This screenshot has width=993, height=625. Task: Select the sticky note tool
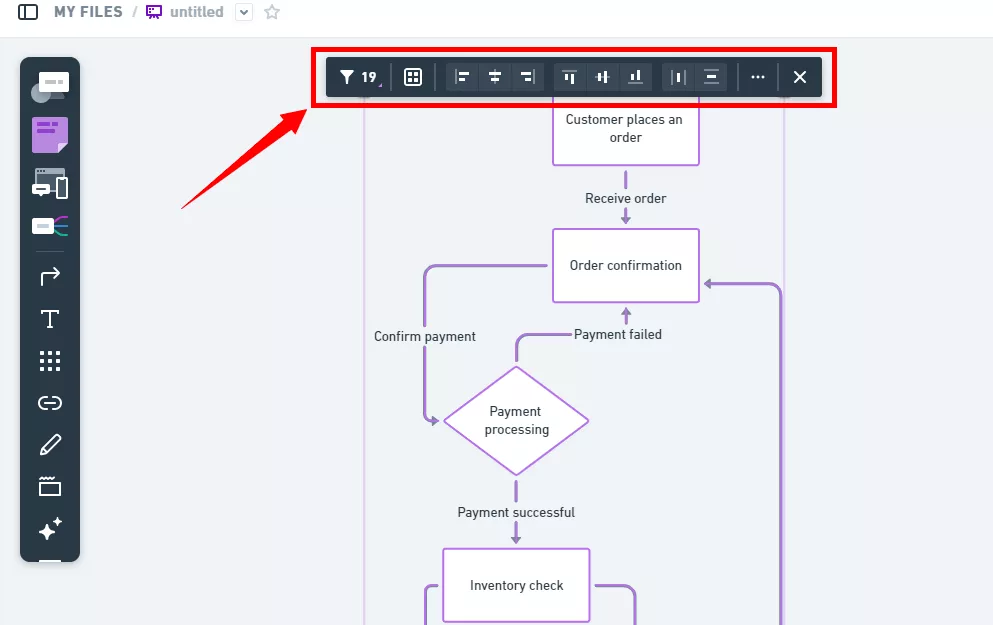(50, 135)
